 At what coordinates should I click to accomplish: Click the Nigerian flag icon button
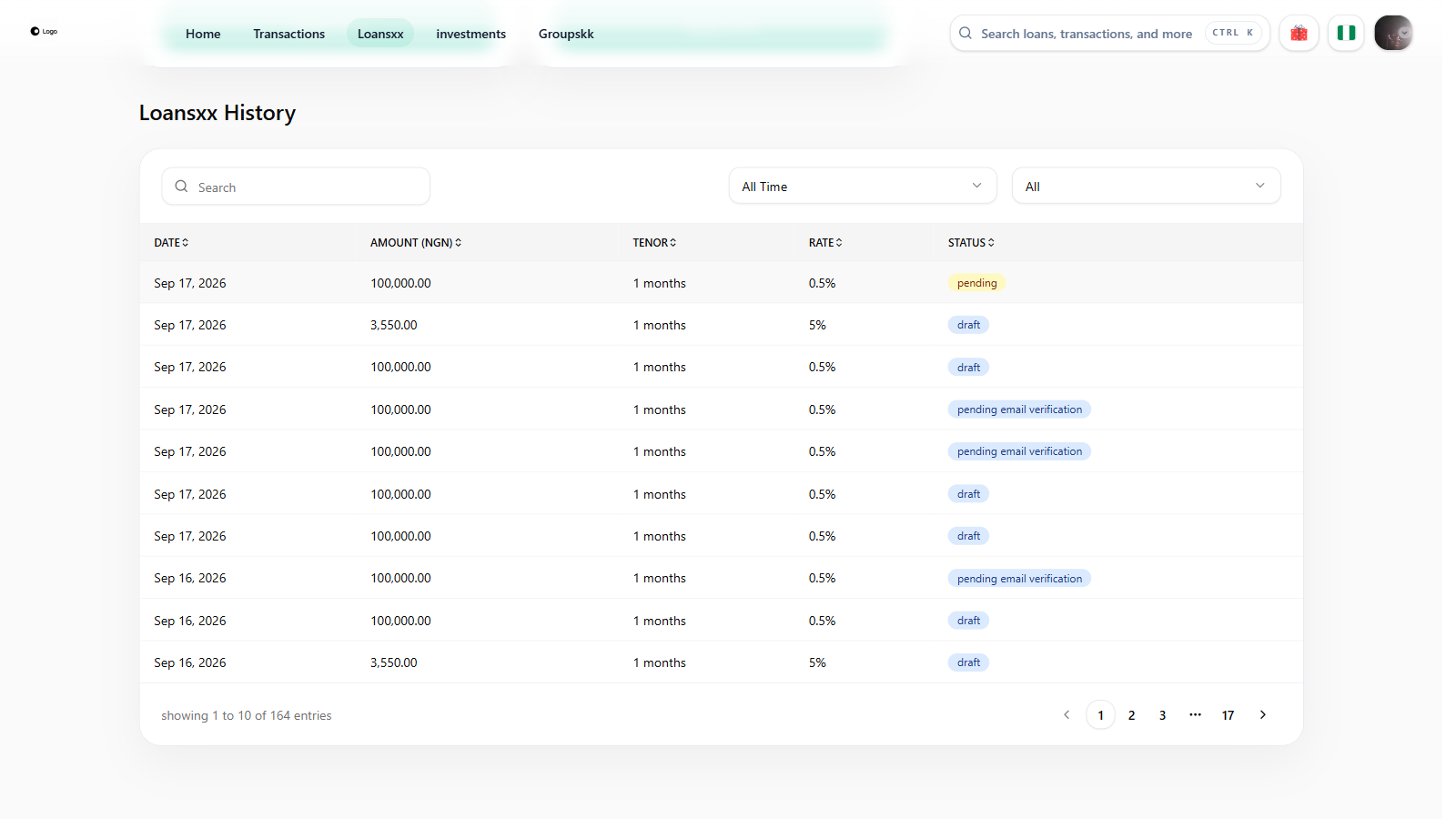pos(1346,33)
